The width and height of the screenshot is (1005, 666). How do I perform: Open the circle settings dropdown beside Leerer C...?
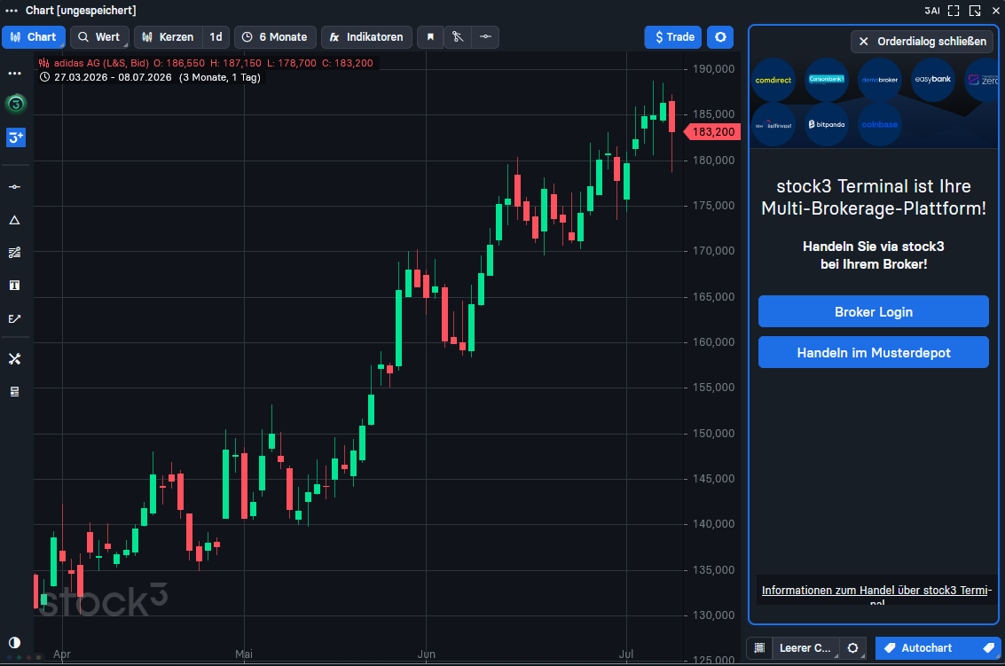click(x=853, y=648)
